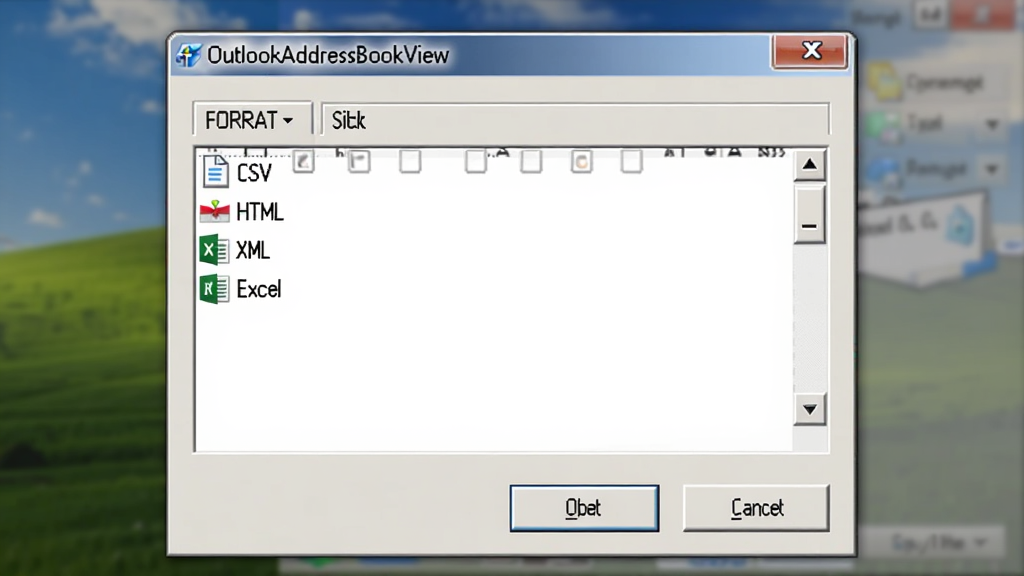1024x576 pixels.
Task: Click the vertical scrollbar thumb
Action: pos(809,214)
